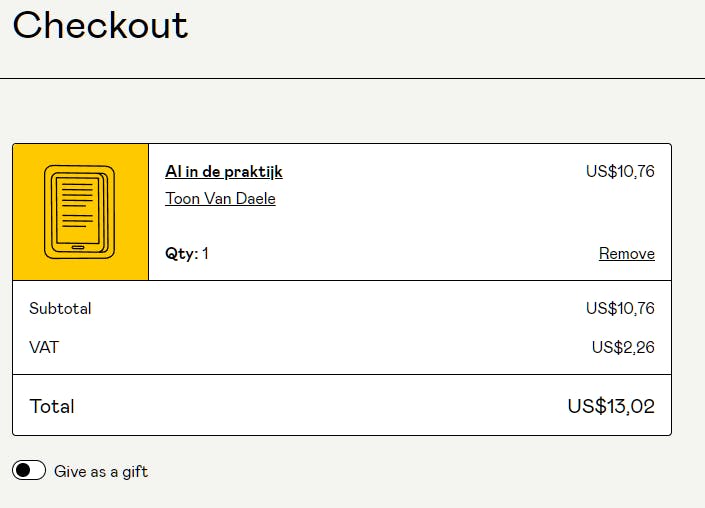Click the bold 'Qty:' label

point(181,253)
